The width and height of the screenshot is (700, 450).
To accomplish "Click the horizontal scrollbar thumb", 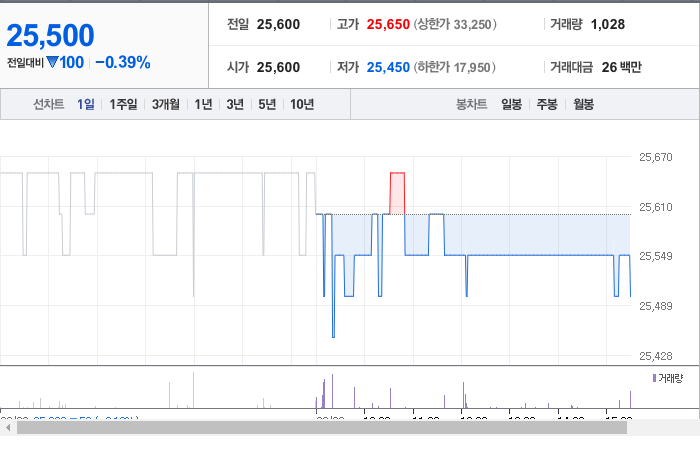I will click(322, 428).
